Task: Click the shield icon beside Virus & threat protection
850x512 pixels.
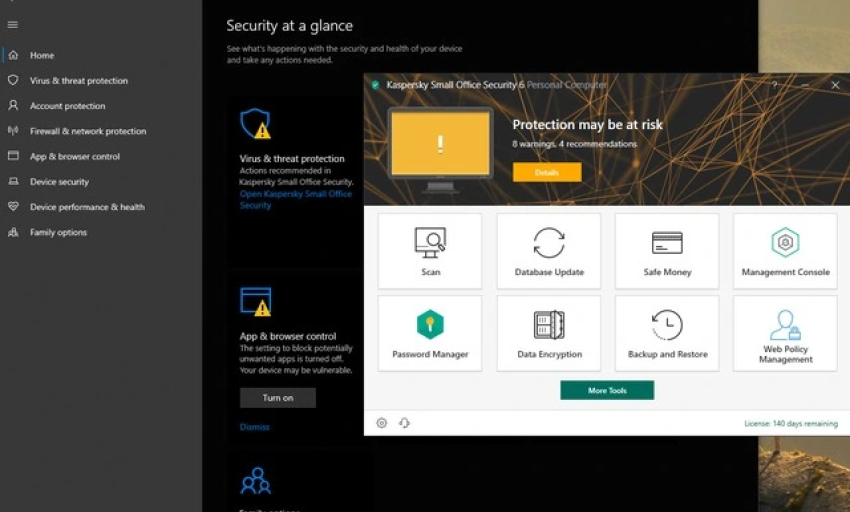Action: pyautogui.click(x=14, y=80)
